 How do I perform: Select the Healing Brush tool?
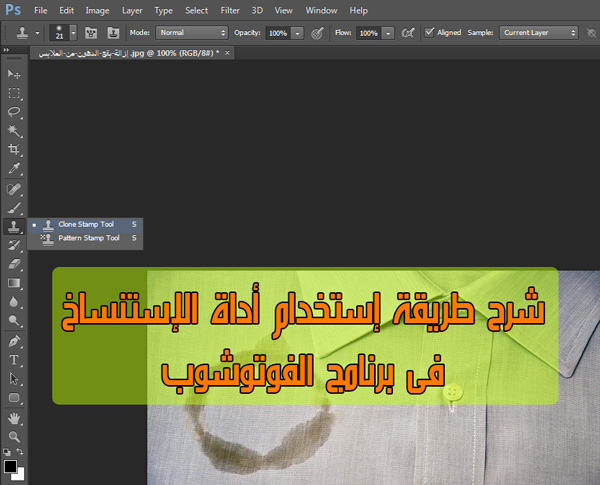(x=14, y=189)
